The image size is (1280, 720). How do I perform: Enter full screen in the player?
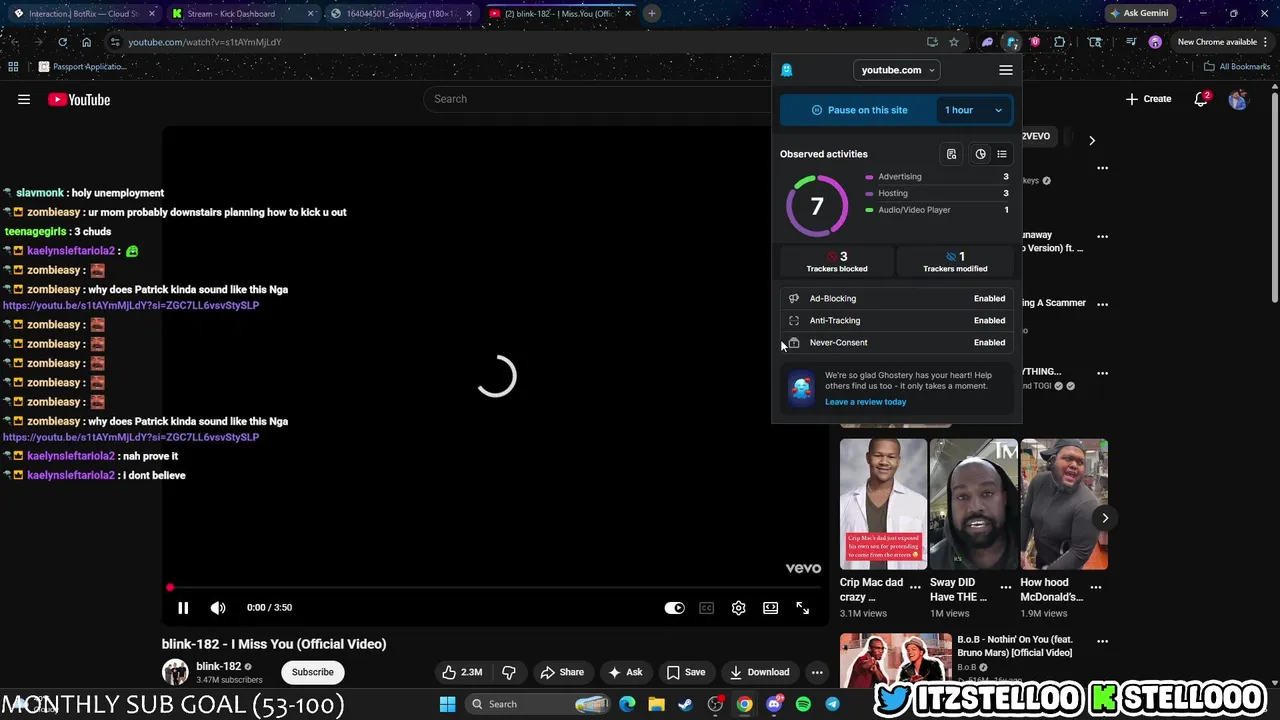tap(802, 608)
